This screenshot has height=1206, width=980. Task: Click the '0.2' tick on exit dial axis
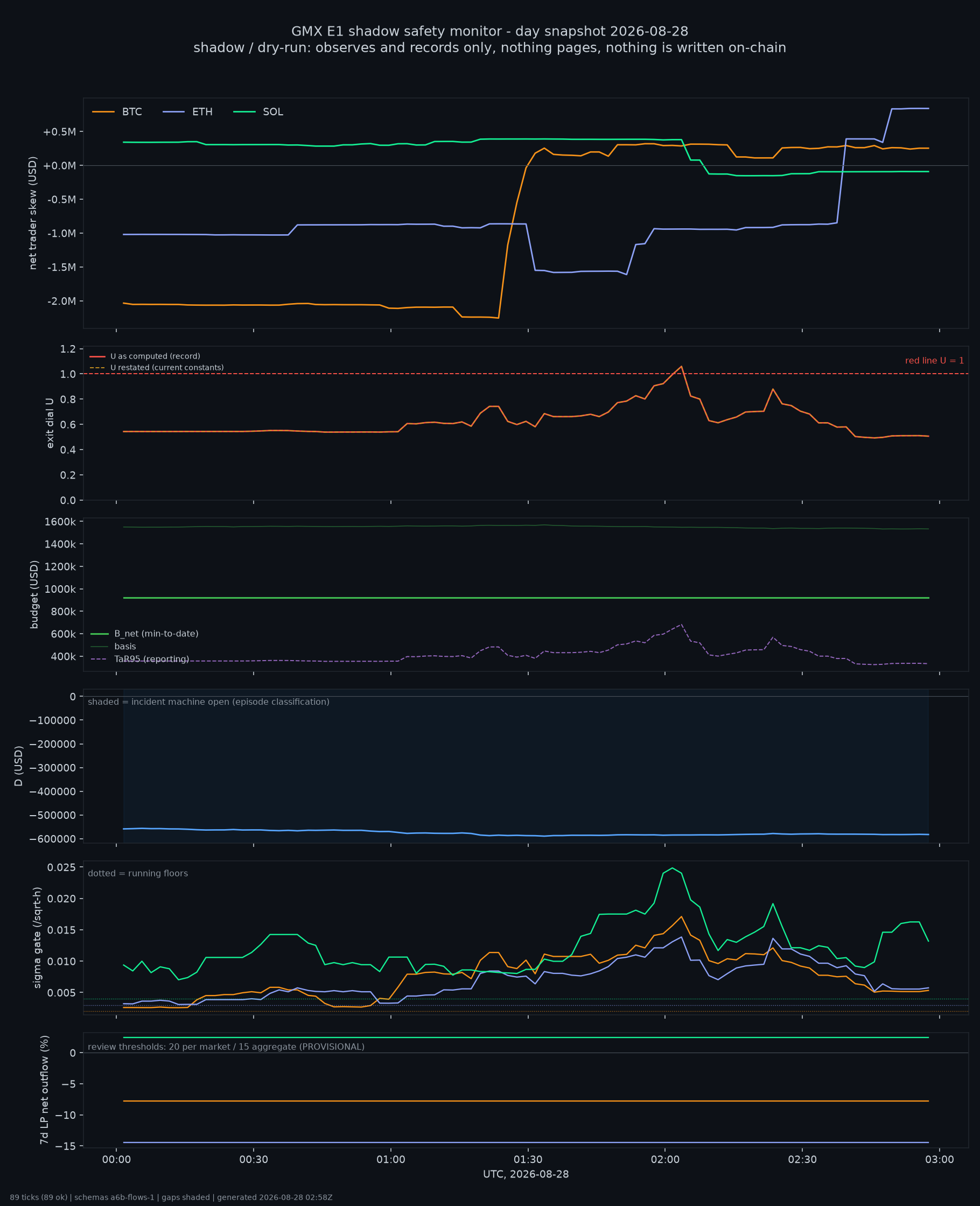coord(68,475)
